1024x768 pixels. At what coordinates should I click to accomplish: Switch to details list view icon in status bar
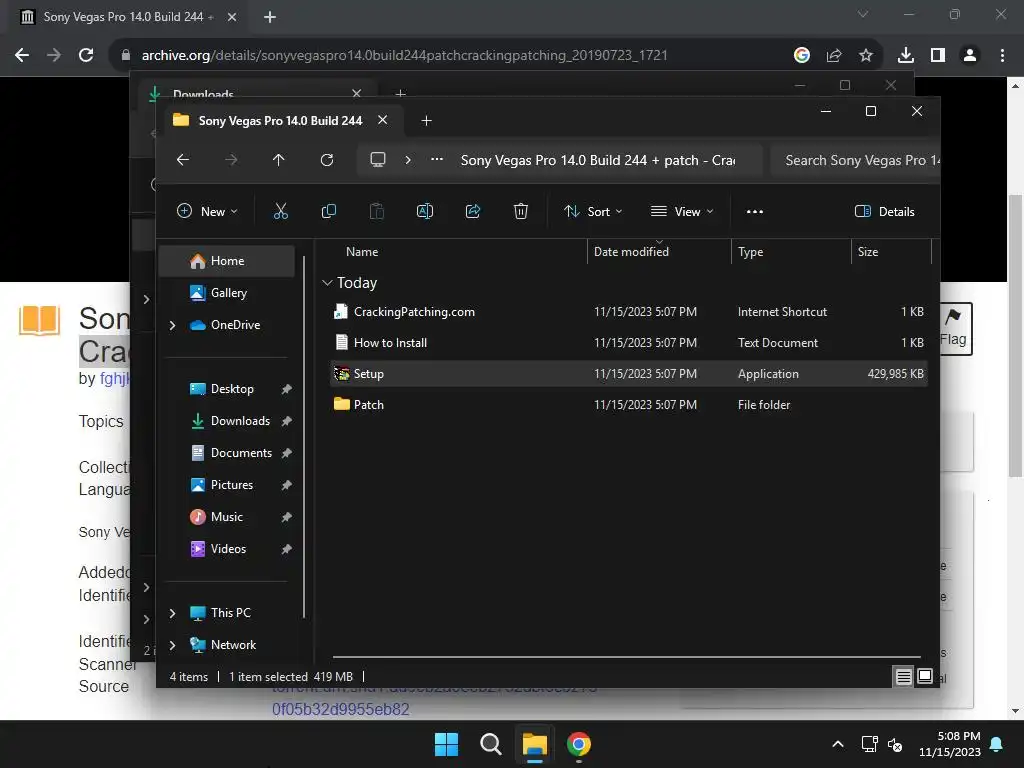click(903, 677)
